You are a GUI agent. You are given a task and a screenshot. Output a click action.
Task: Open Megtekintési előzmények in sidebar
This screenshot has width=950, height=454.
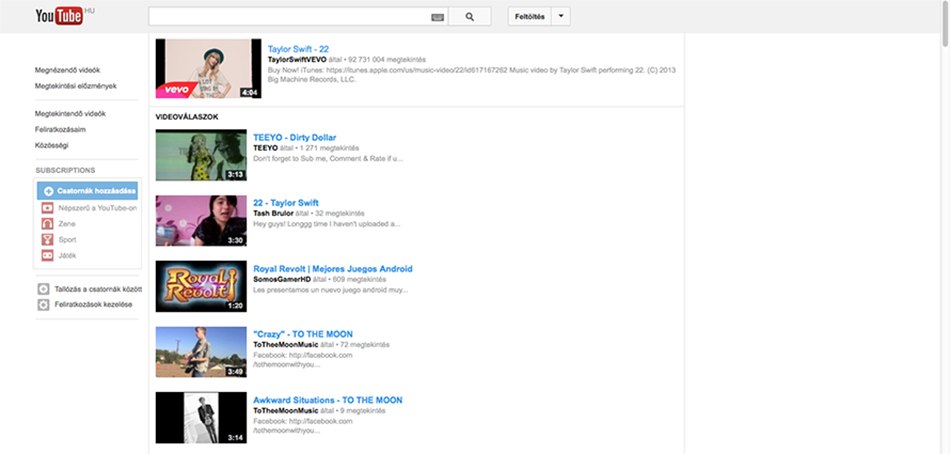(x=76, y=86)
